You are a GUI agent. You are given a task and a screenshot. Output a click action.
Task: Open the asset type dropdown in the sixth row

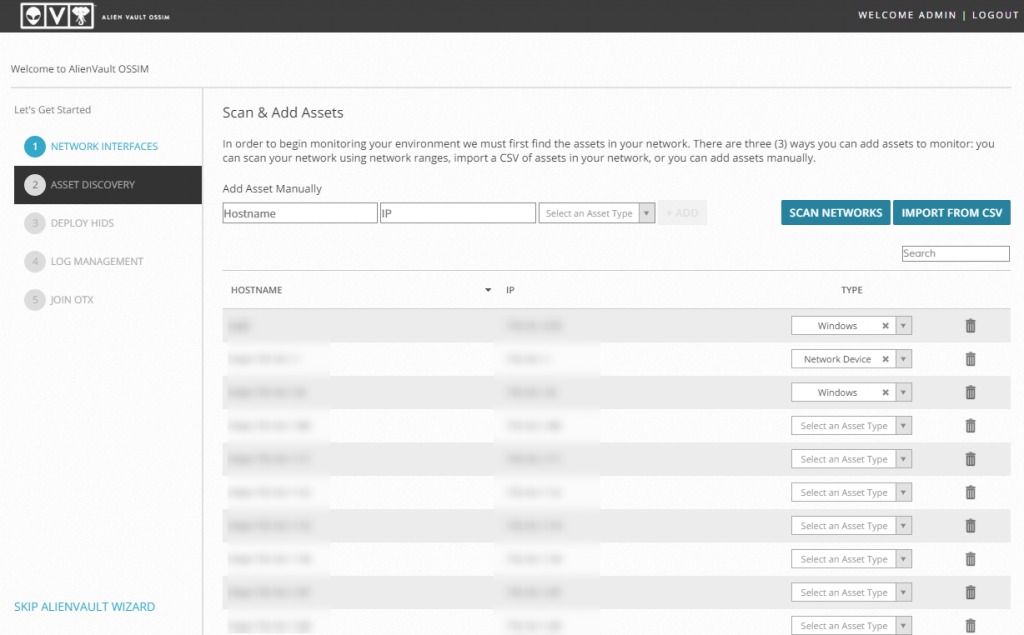[x=852, y=493]
